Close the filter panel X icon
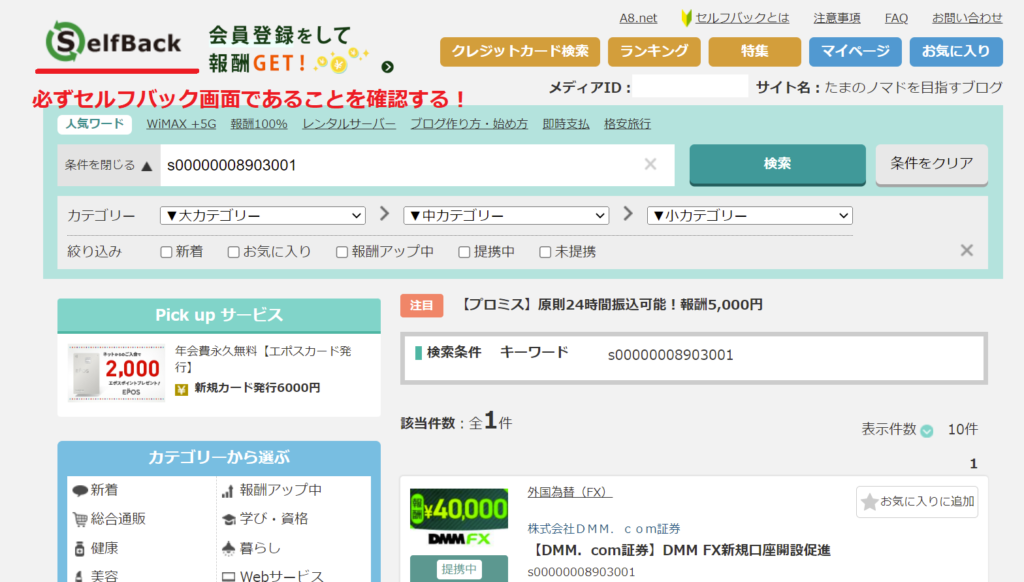This screenshot has width=1024, height=582. pyautogui.click(x=967, y=251)
